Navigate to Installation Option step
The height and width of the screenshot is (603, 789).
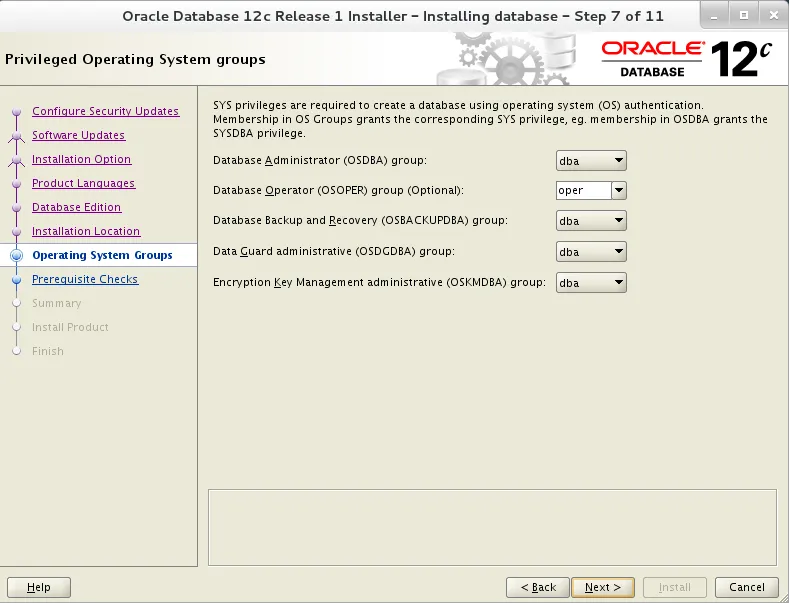click(81, 159)
